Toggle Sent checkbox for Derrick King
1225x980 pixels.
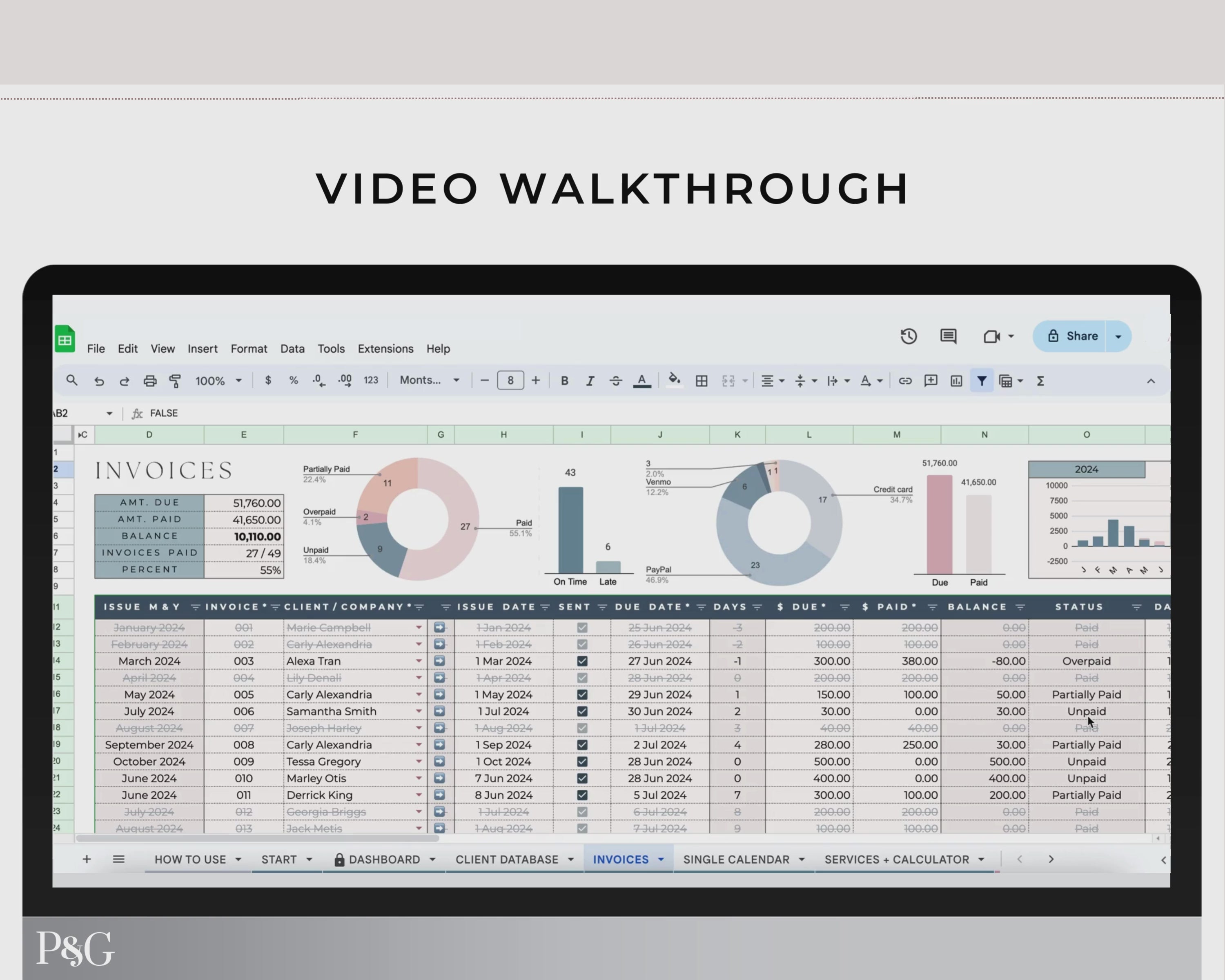click(582, 795)
